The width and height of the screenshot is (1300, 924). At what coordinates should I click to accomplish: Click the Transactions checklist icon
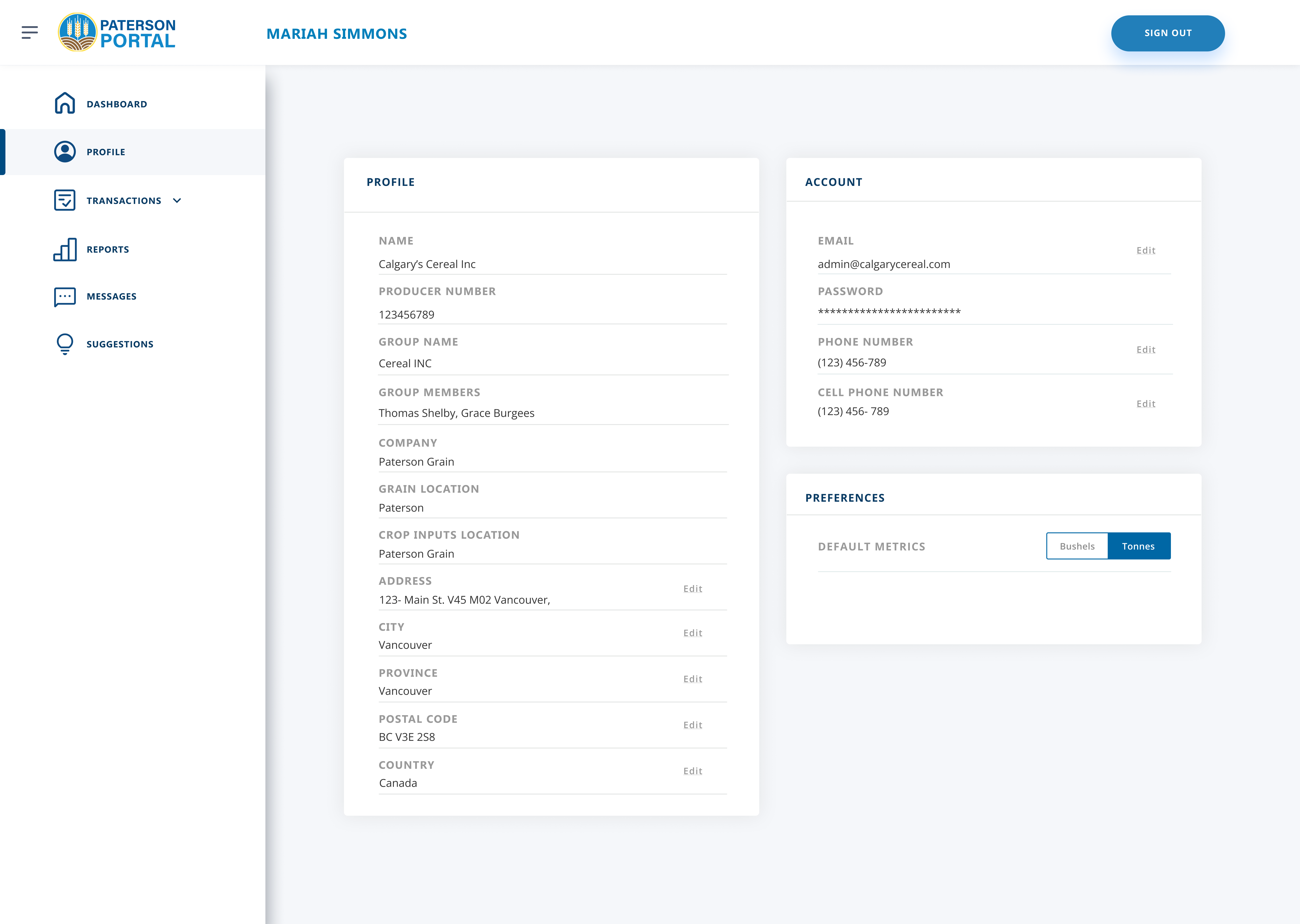65,200
